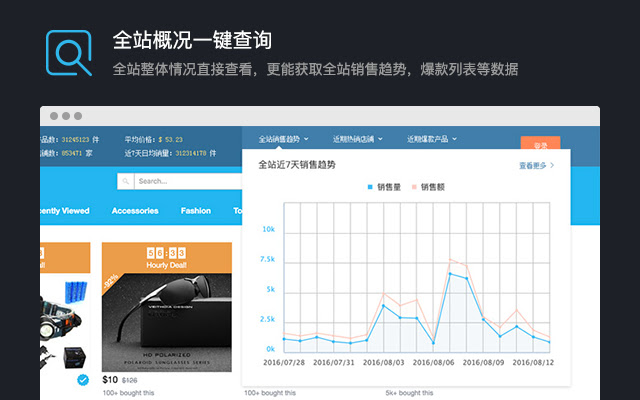Click the red close dot in browser window
The width and height of the screenshot is (640, 400).
click(53, 116)
